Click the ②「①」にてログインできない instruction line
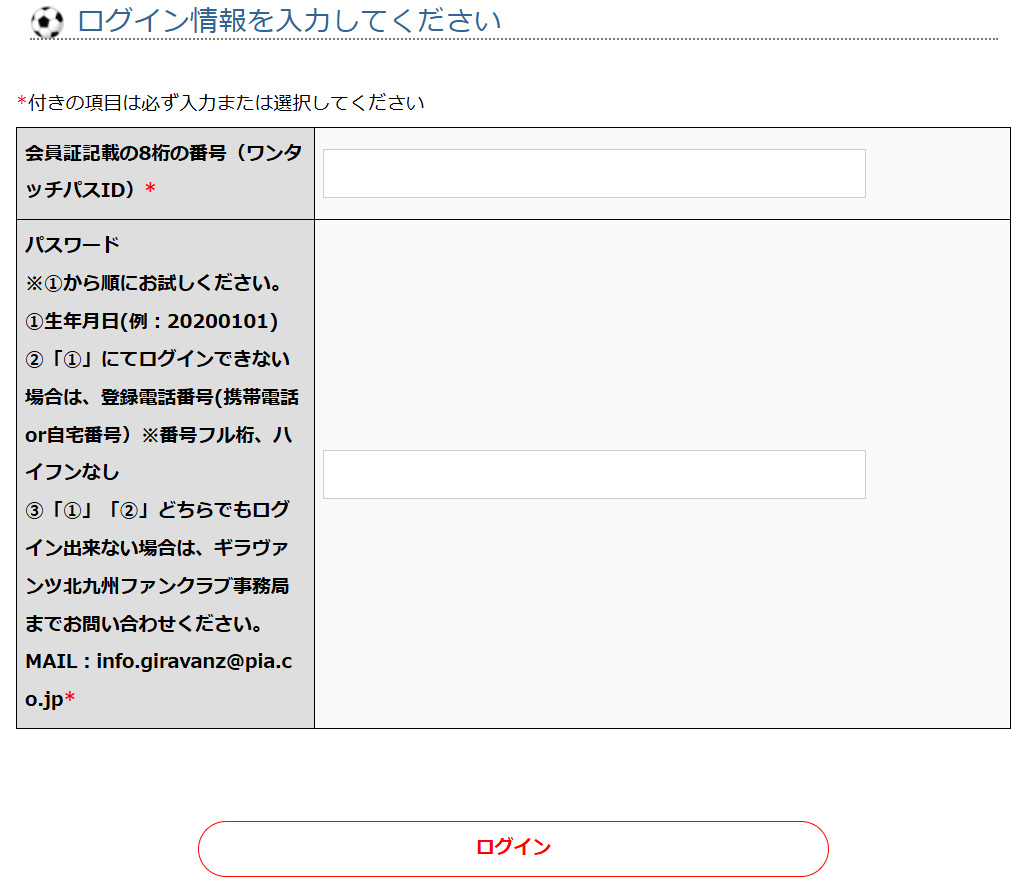Viewport: 1027px width, 892px height. [157, 359]
